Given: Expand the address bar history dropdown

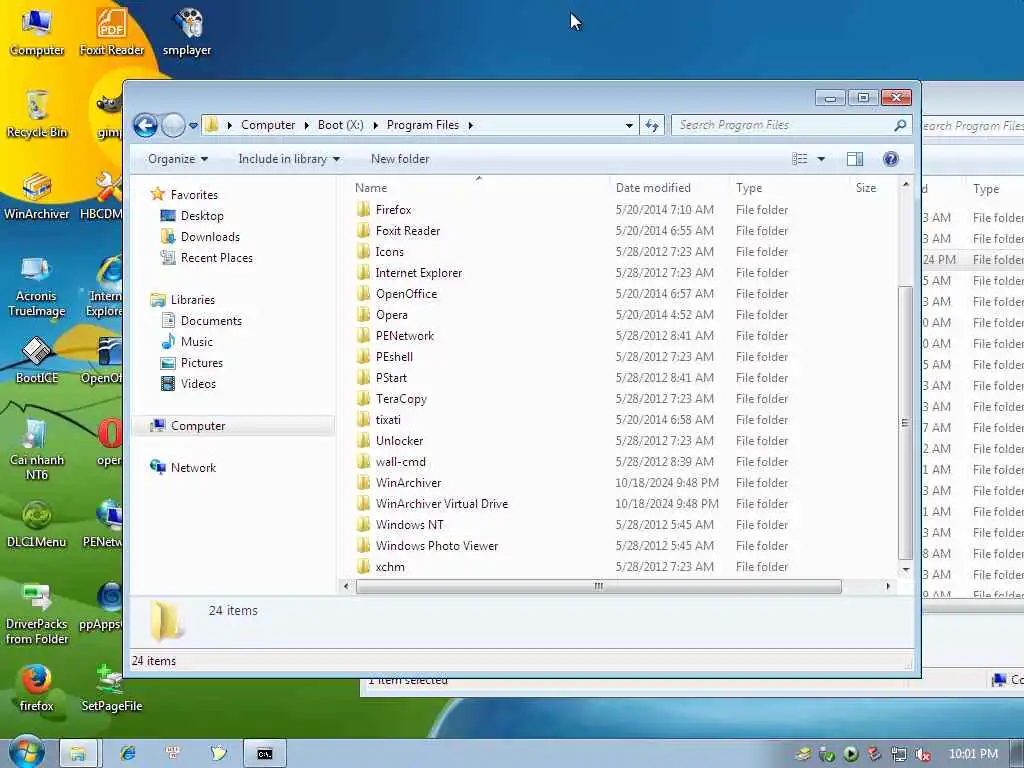Looking at the screenshot, I should 629,125.
